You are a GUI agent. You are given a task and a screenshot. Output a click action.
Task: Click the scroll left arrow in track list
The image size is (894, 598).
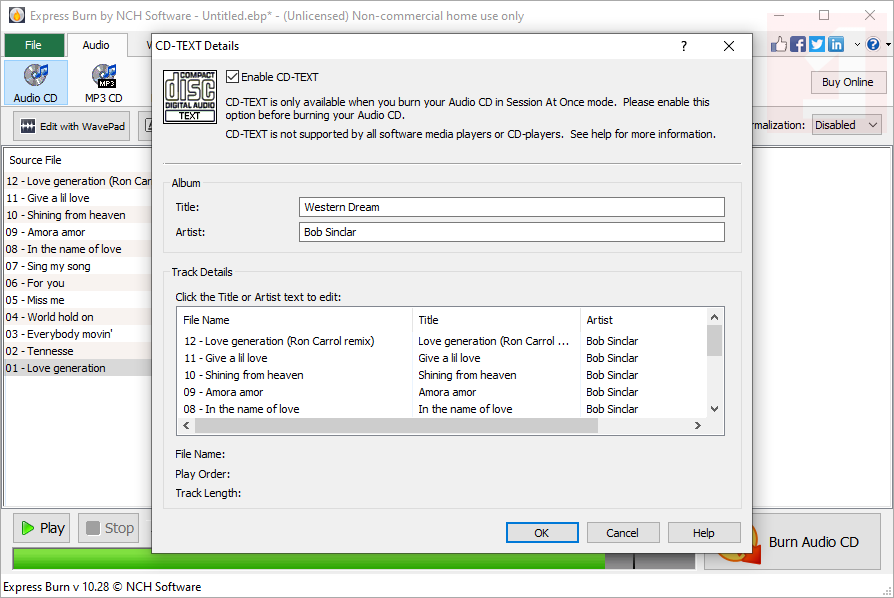tap(186, 425)
